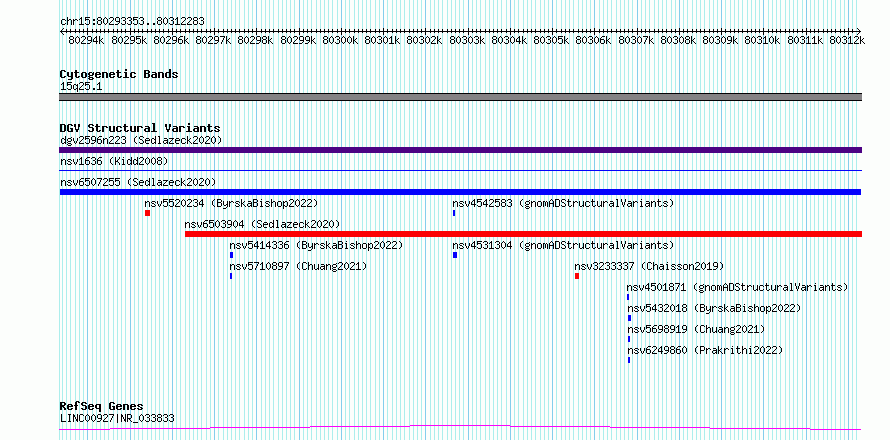Screen dimensions: 890x440
Task: Click the 80300k ruler tick label
Action: (x=340, y=40)
